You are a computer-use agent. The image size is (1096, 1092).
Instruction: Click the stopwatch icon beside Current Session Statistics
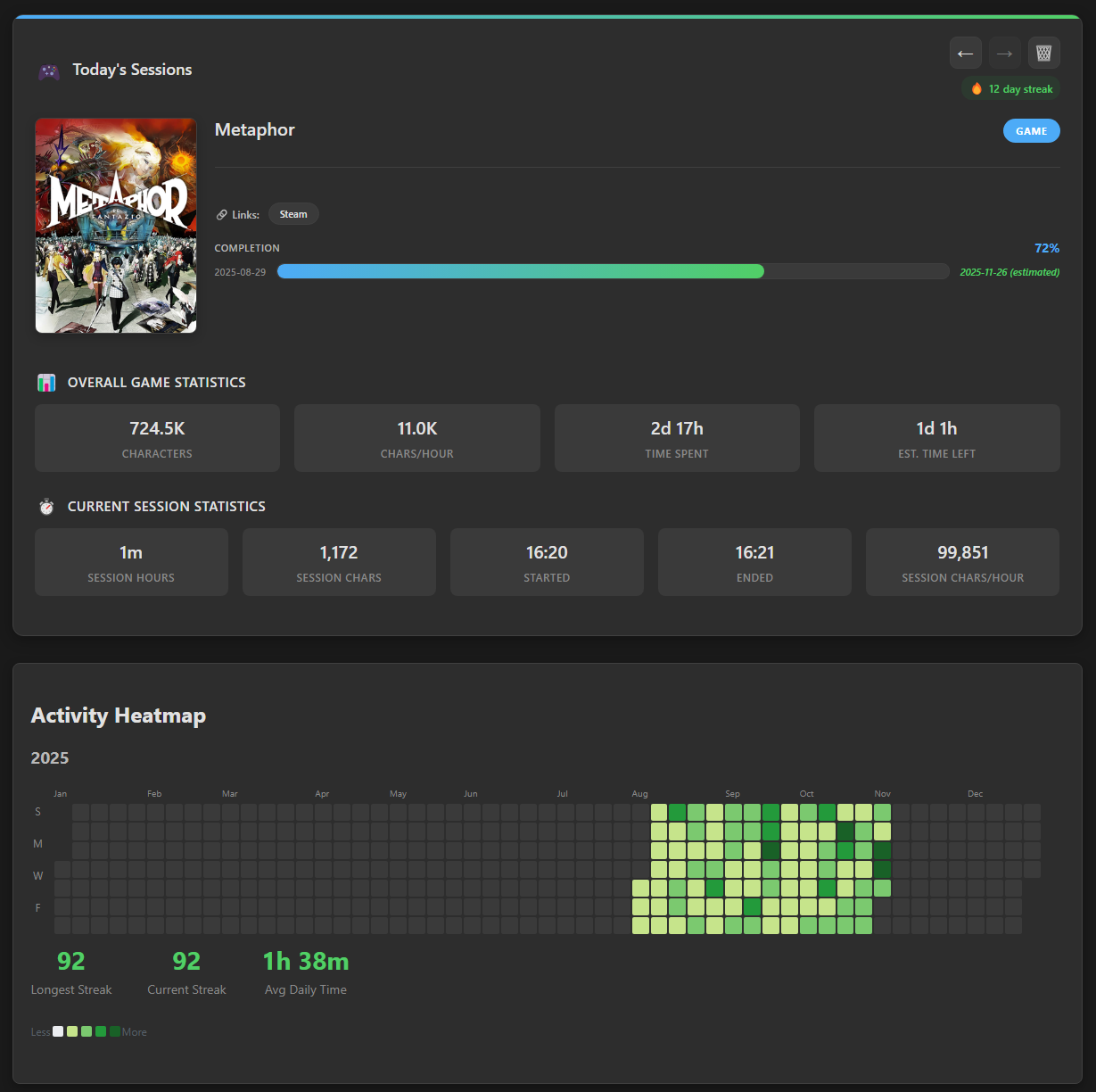[45, 506]
